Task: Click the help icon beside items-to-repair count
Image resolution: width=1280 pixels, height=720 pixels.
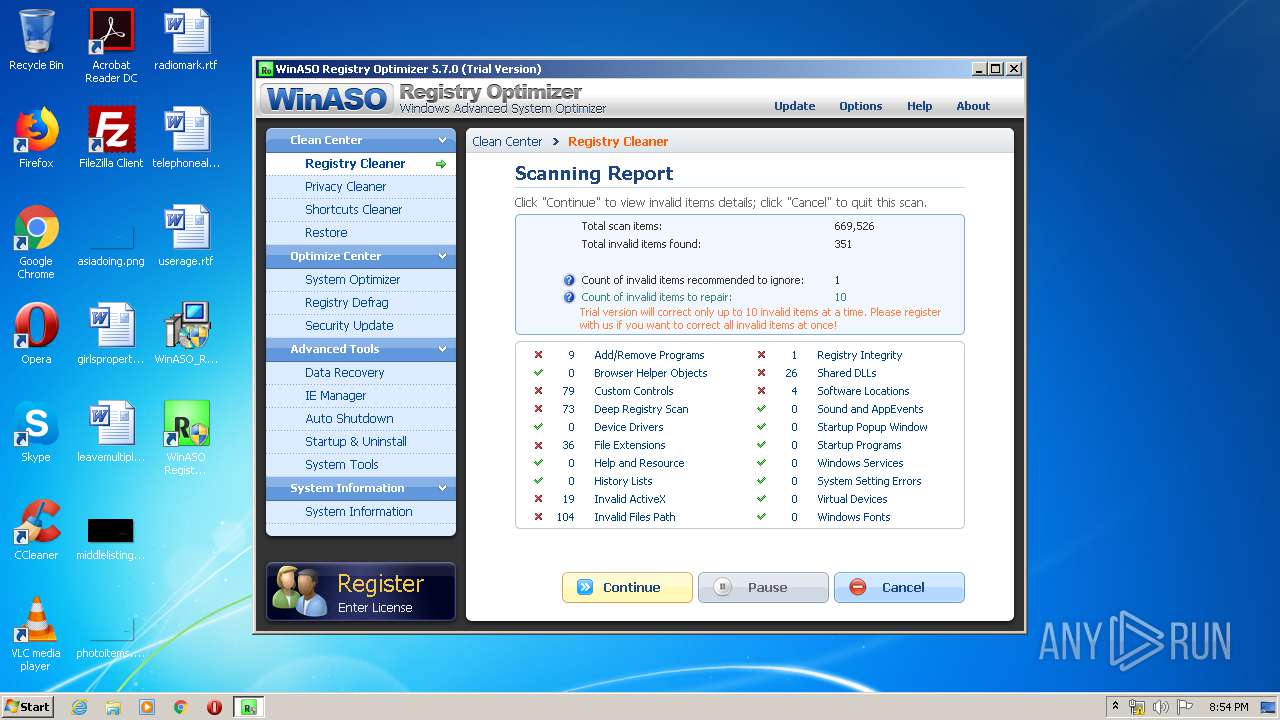Action: [x=569, y=297]
